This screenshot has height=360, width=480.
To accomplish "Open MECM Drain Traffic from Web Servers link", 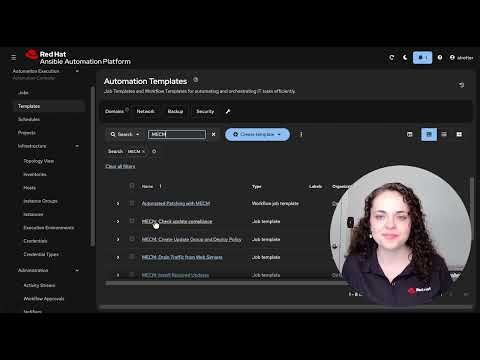I will [x=182, y=257].
